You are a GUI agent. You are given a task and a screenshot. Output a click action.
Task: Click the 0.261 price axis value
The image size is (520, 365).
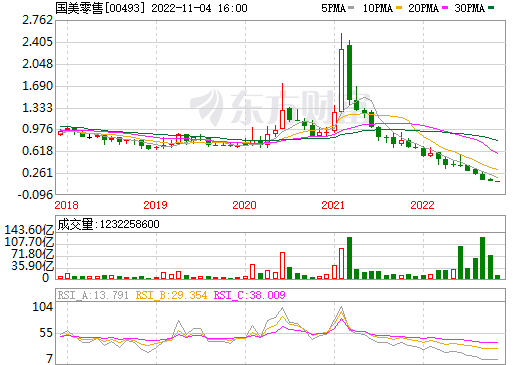point(37,173)
